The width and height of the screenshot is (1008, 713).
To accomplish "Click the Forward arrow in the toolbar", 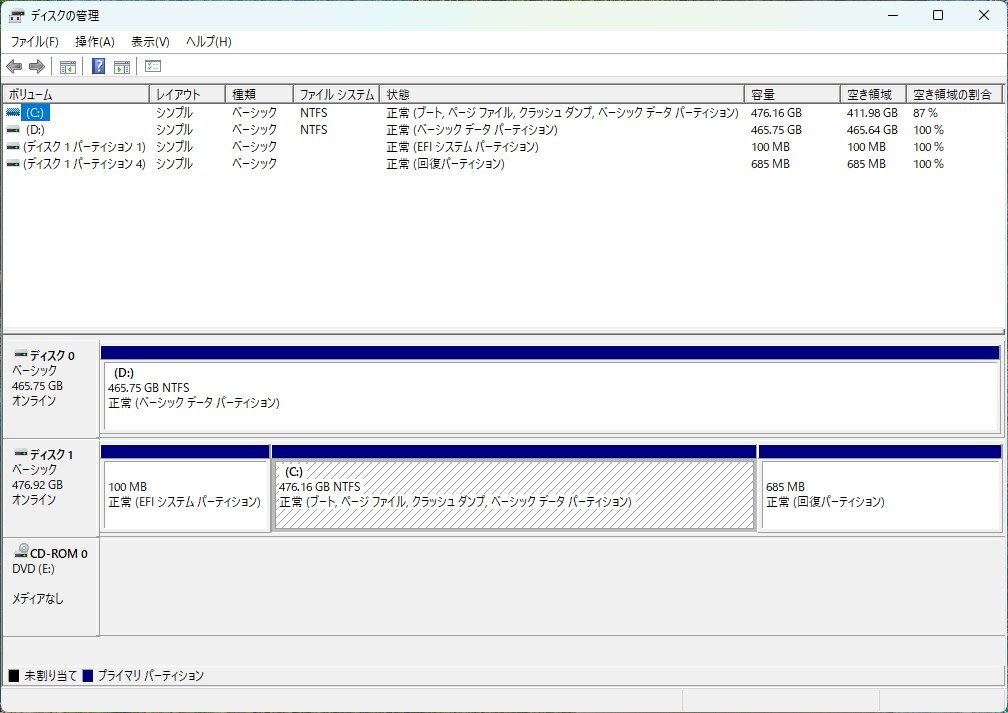I will [x=37, y=66].
